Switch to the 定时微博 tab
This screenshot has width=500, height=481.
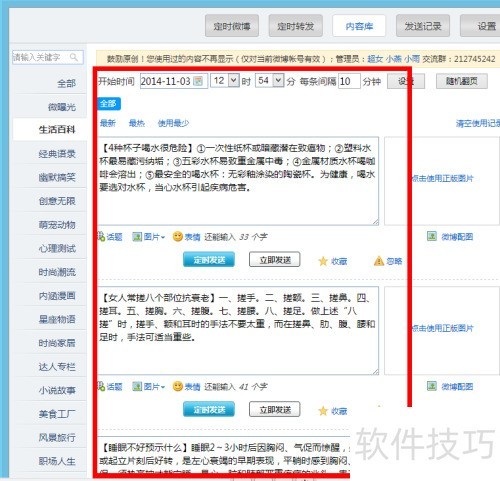tap(232, 26)
